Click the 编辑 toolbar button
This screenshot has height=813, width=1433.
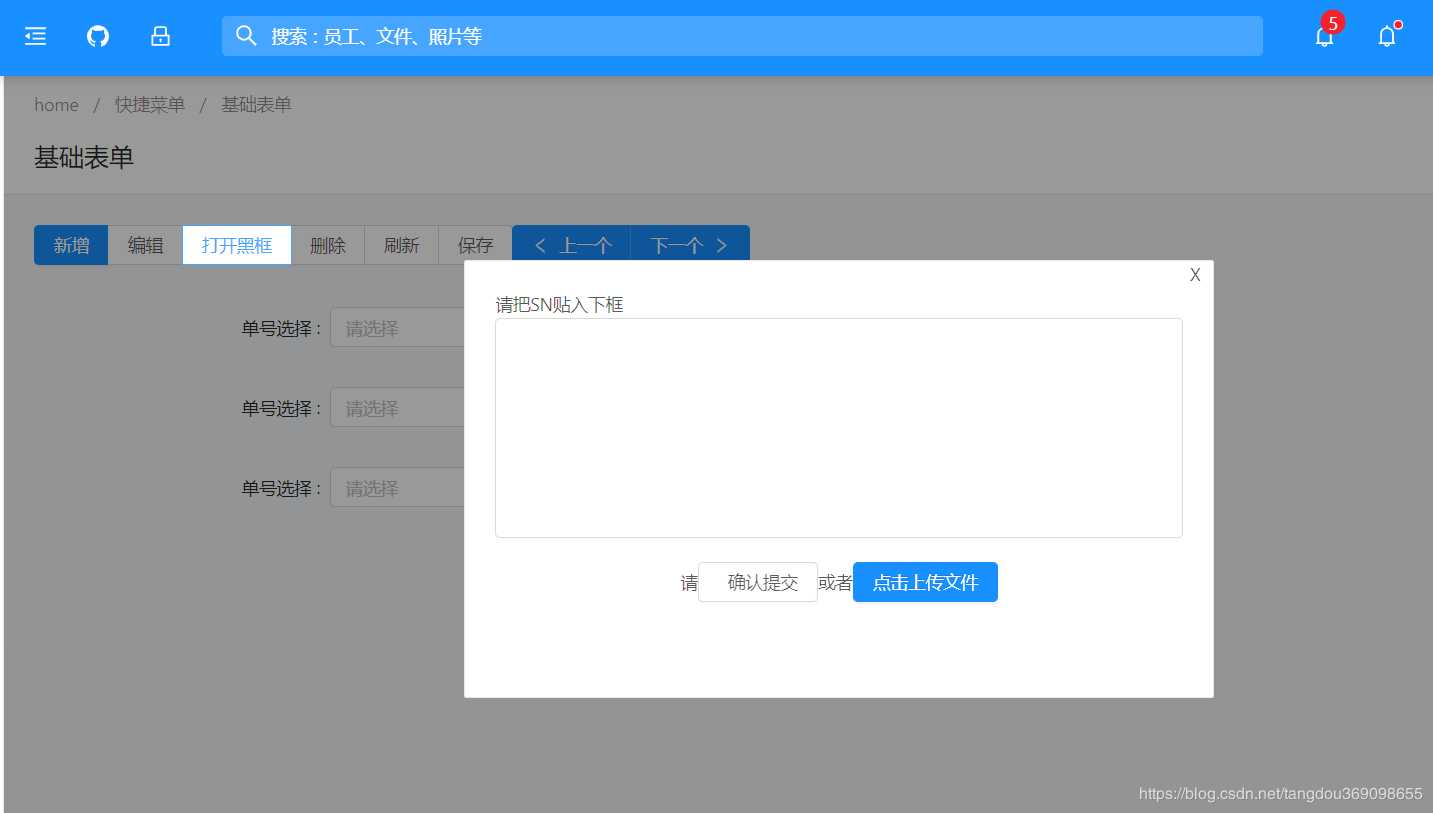point(145,245)
